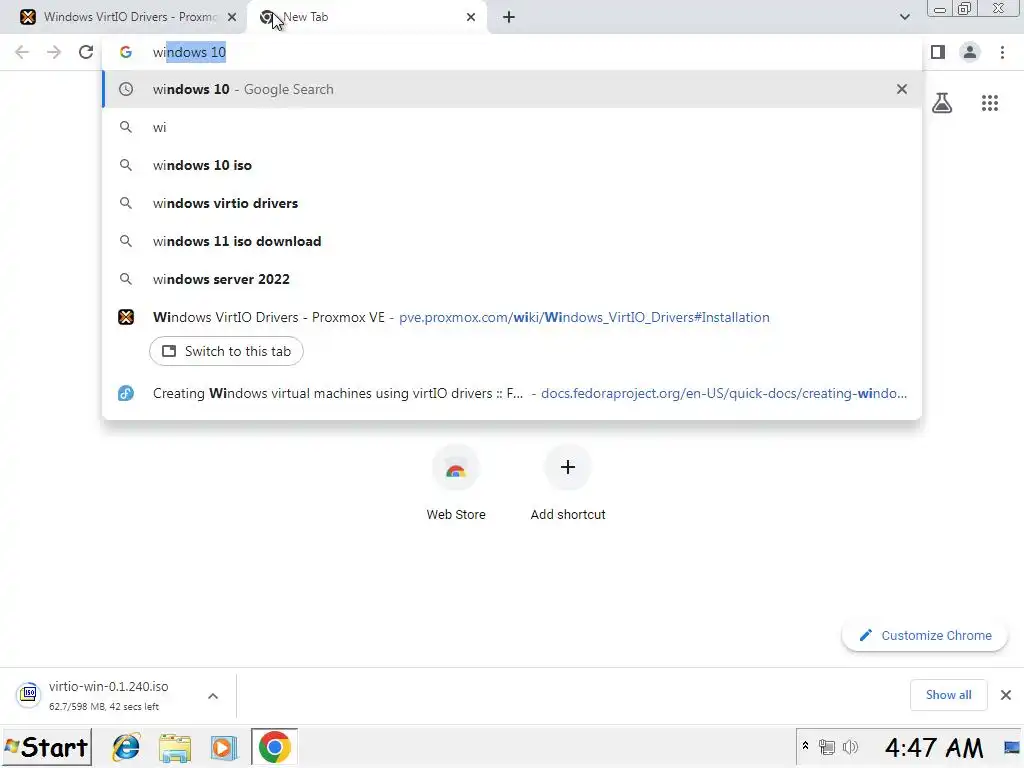Click the Google G icon in address bar
Screen dimensions: 1024x768
point(126,52)
